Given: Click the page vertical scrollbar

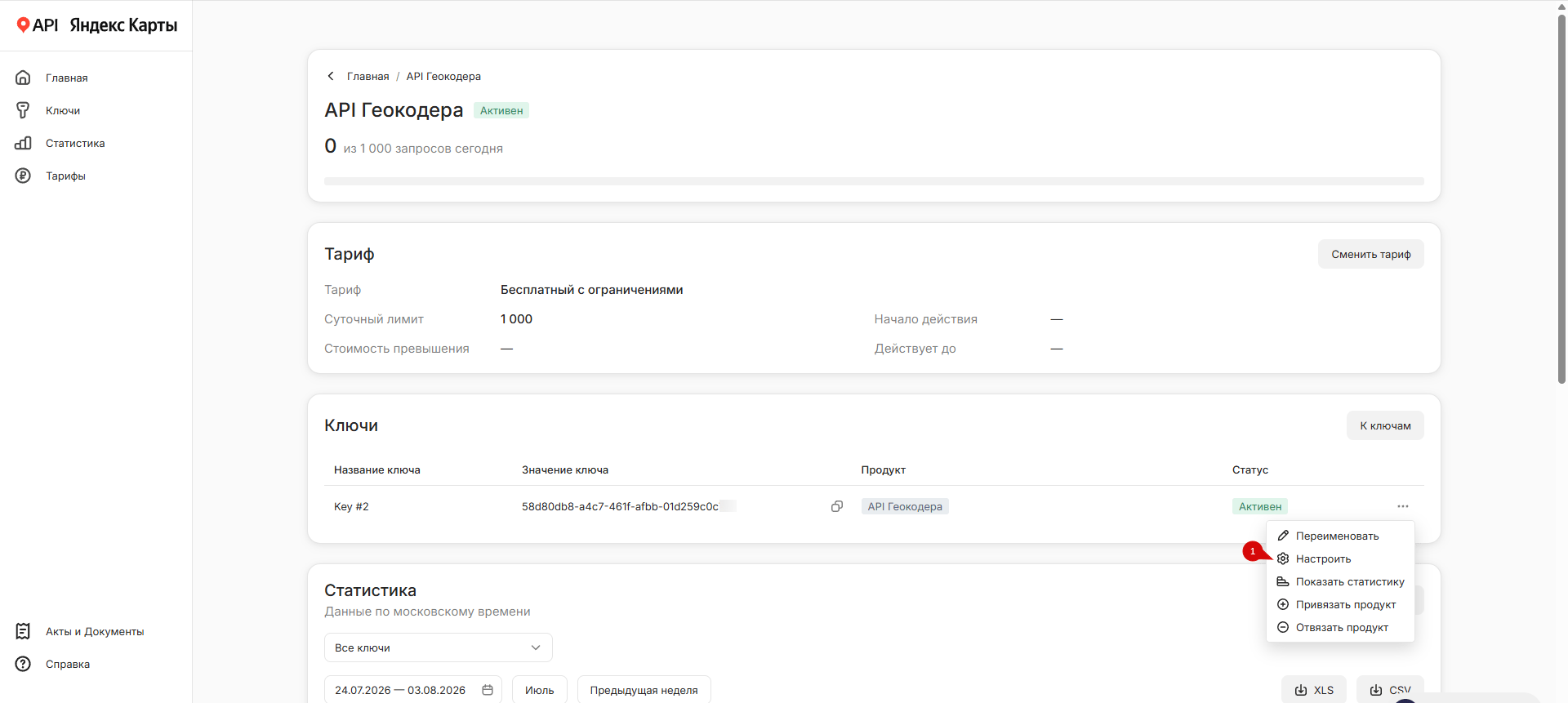Looking at the screenshot, I should pos(1561,199).
